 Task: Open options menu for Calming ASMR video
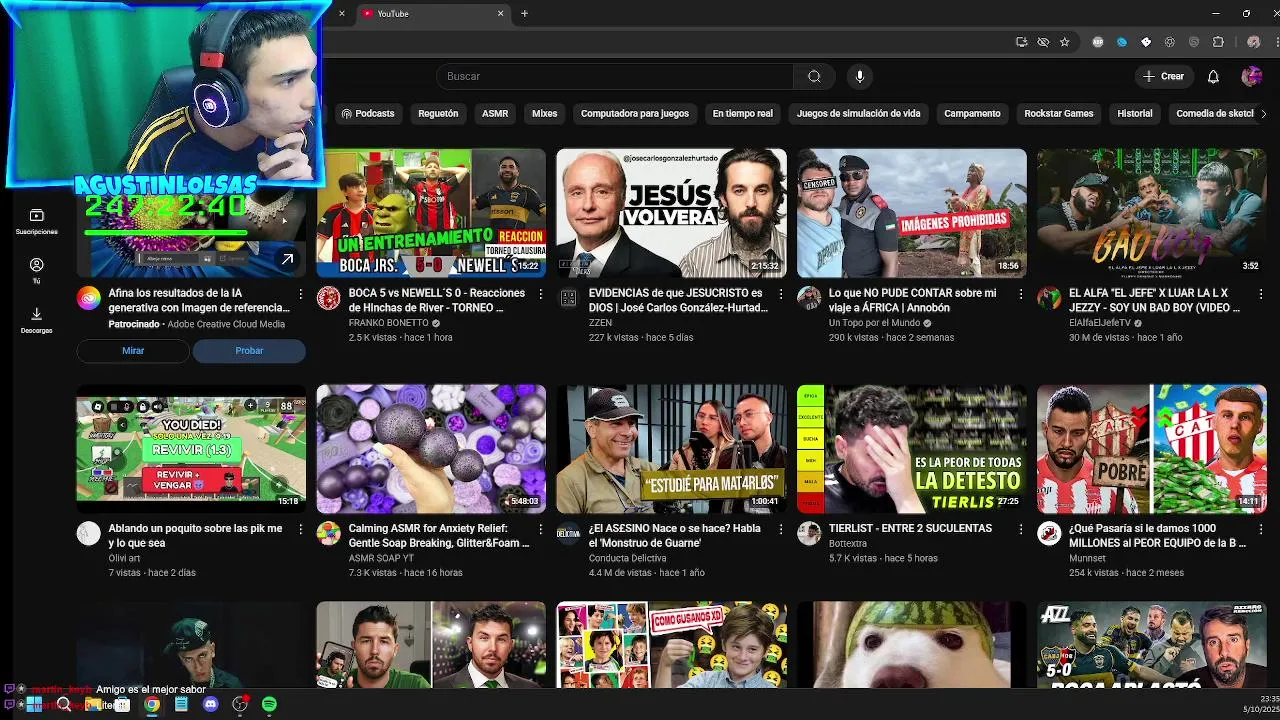[540, 529]
